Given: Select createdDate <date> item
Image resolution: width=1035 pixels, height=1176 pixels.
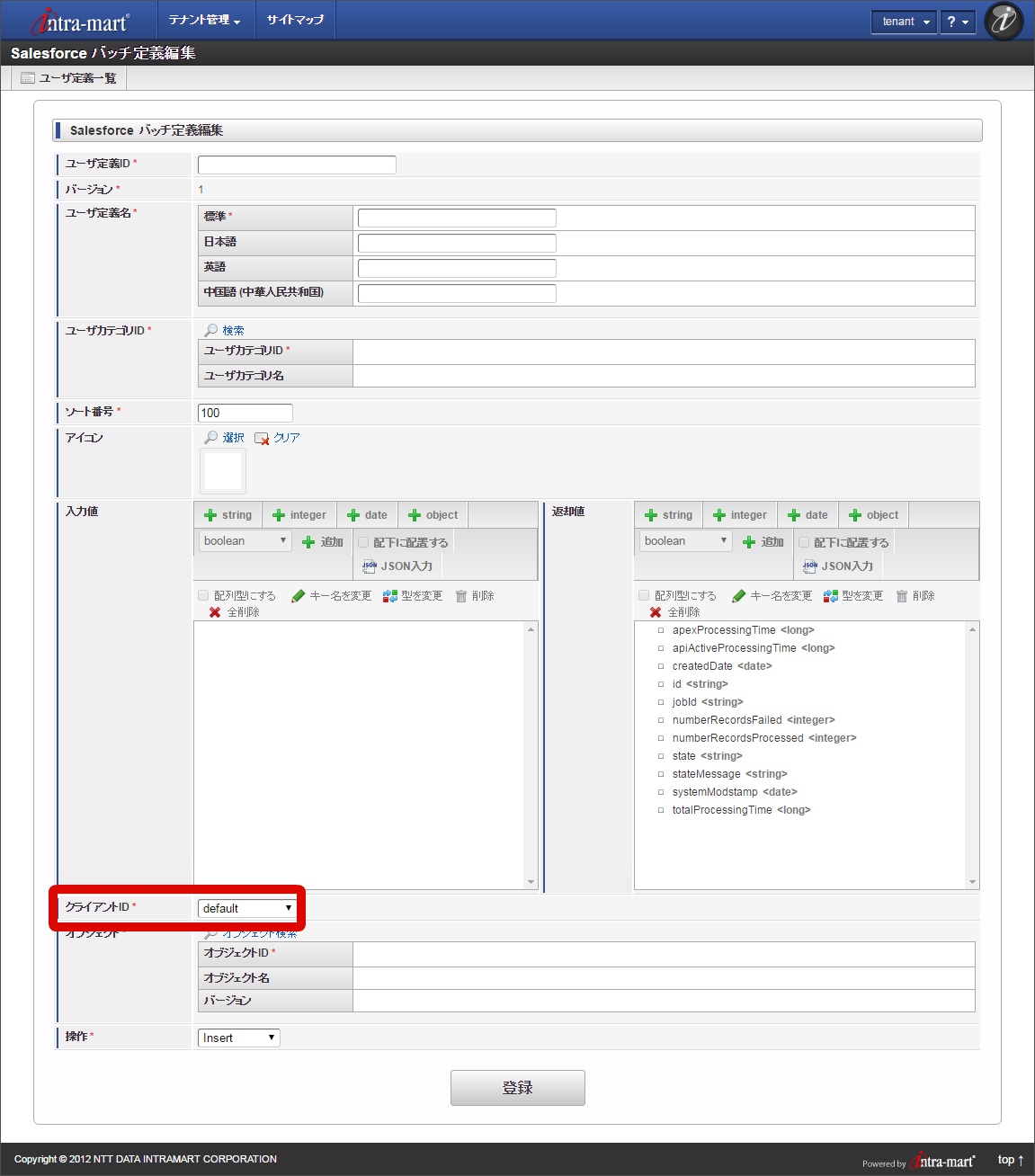Looking at the screenshot, I should 722,666.
